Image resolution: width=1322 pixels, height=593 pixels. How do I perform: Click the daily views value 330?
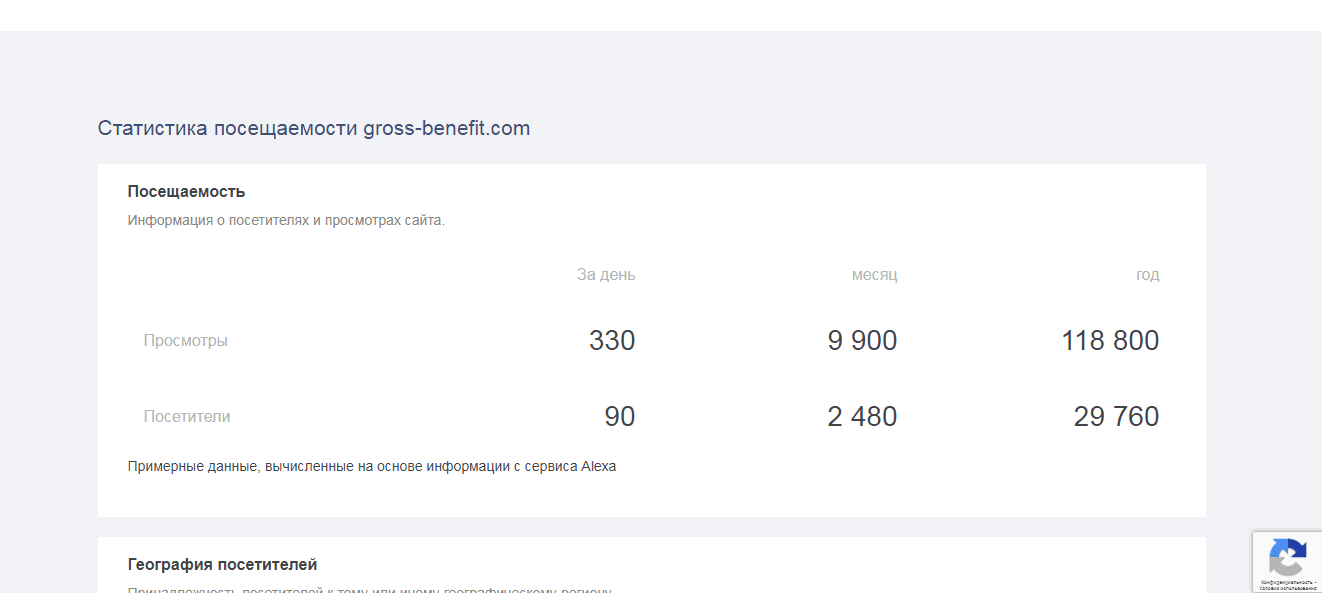[x=612, y=340]
